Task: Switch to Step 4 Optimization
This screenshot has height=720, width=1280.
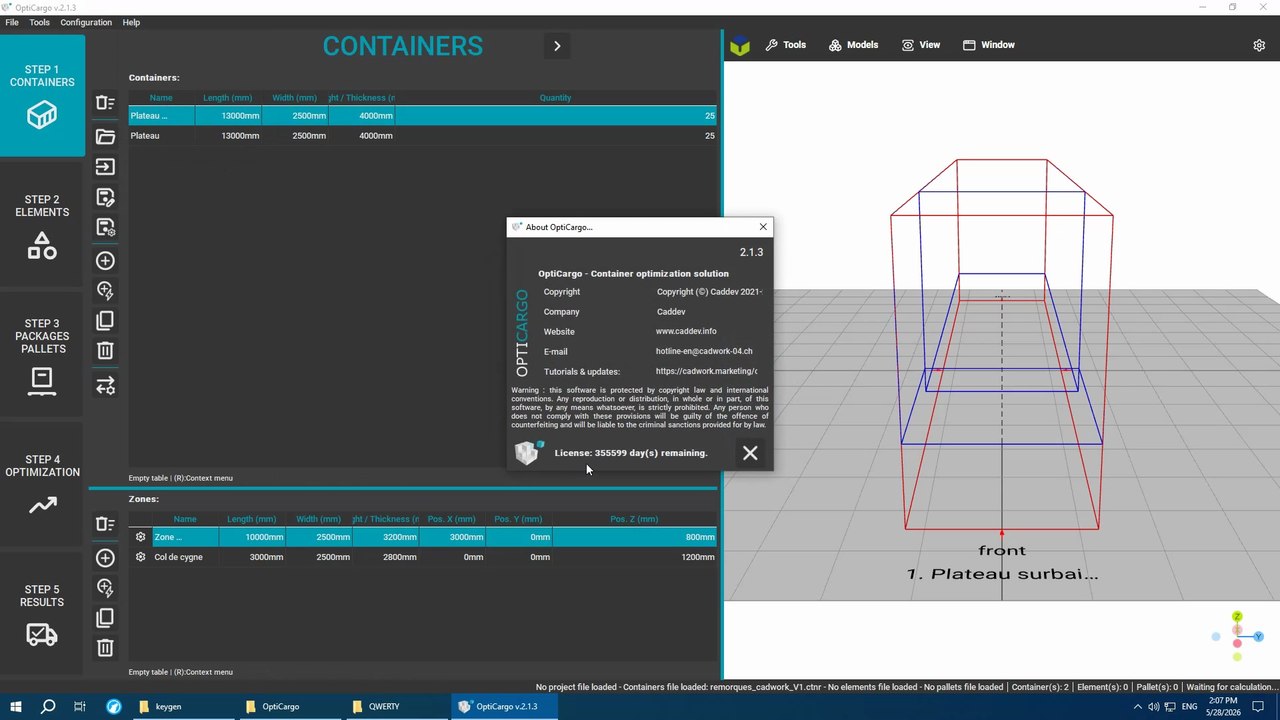Action: [x=42, y=485]
